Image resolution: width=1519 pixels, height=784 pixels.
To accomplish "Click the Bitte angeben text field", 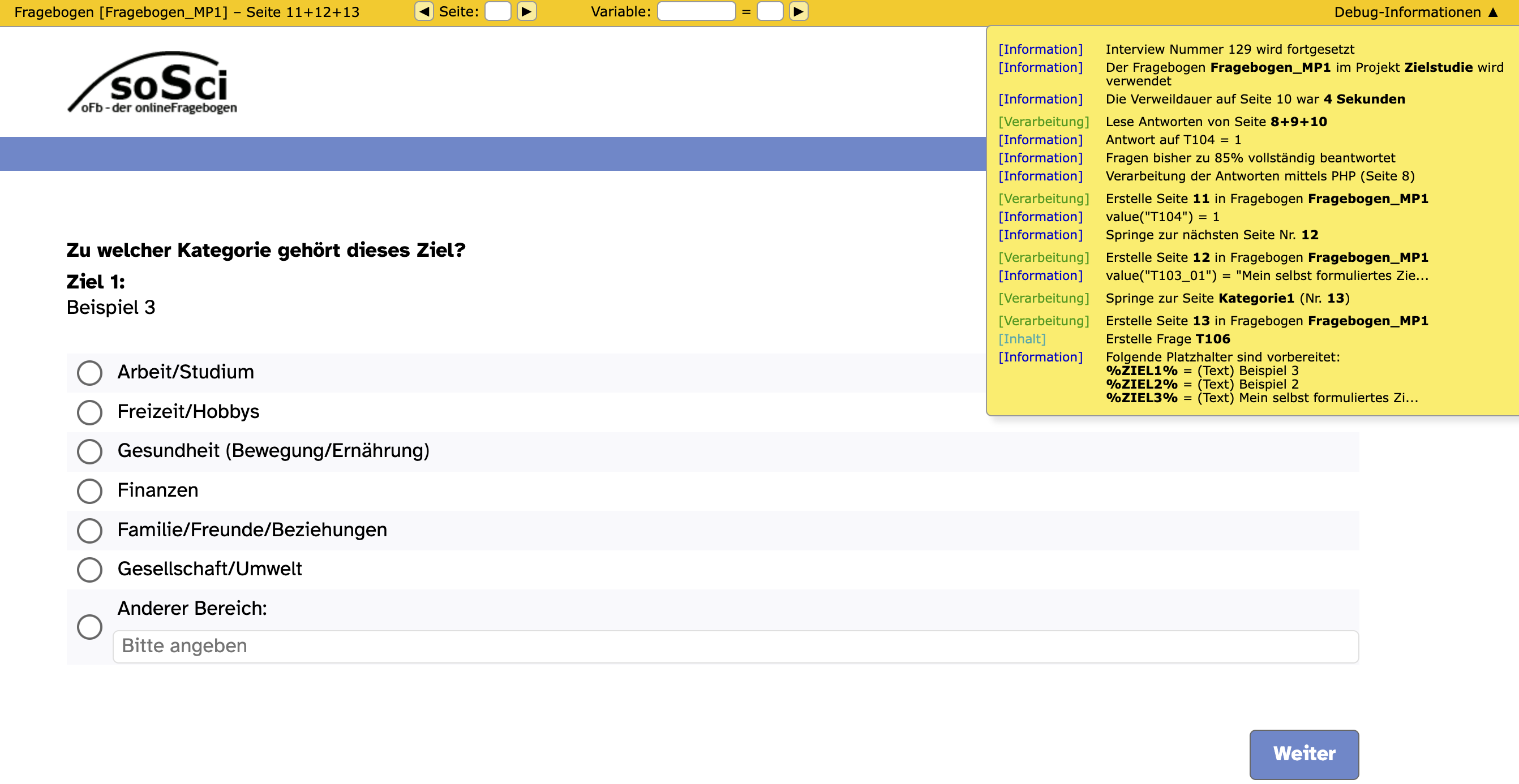I will tap(735, 647).
